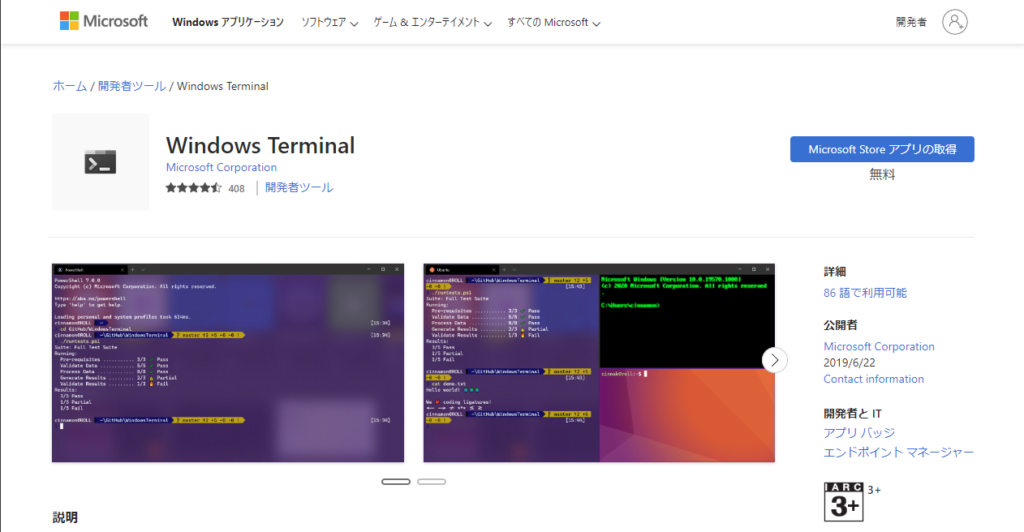Click the 公開者 sidebar heading
Screen dimensions: 1024x532
840,325
